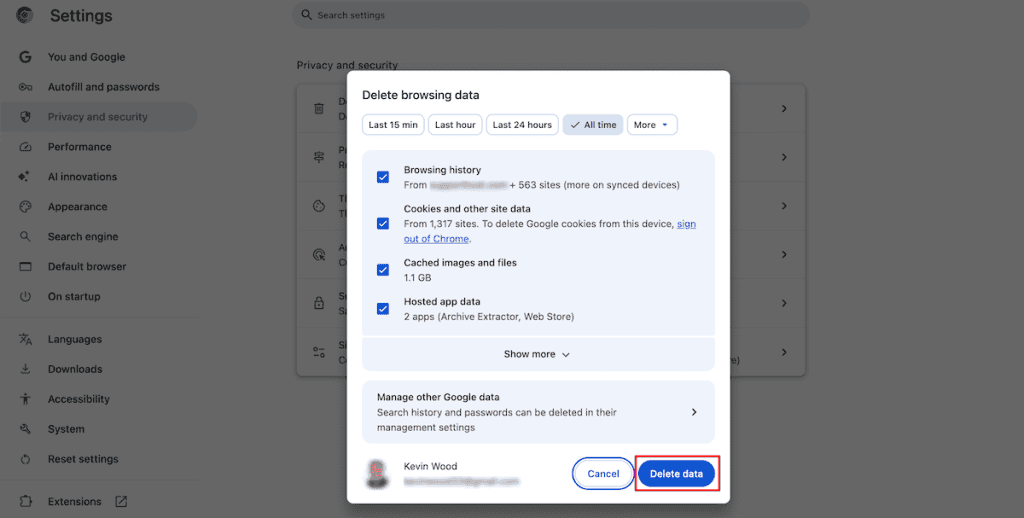Click the On startup power icon

click(25, 297)
